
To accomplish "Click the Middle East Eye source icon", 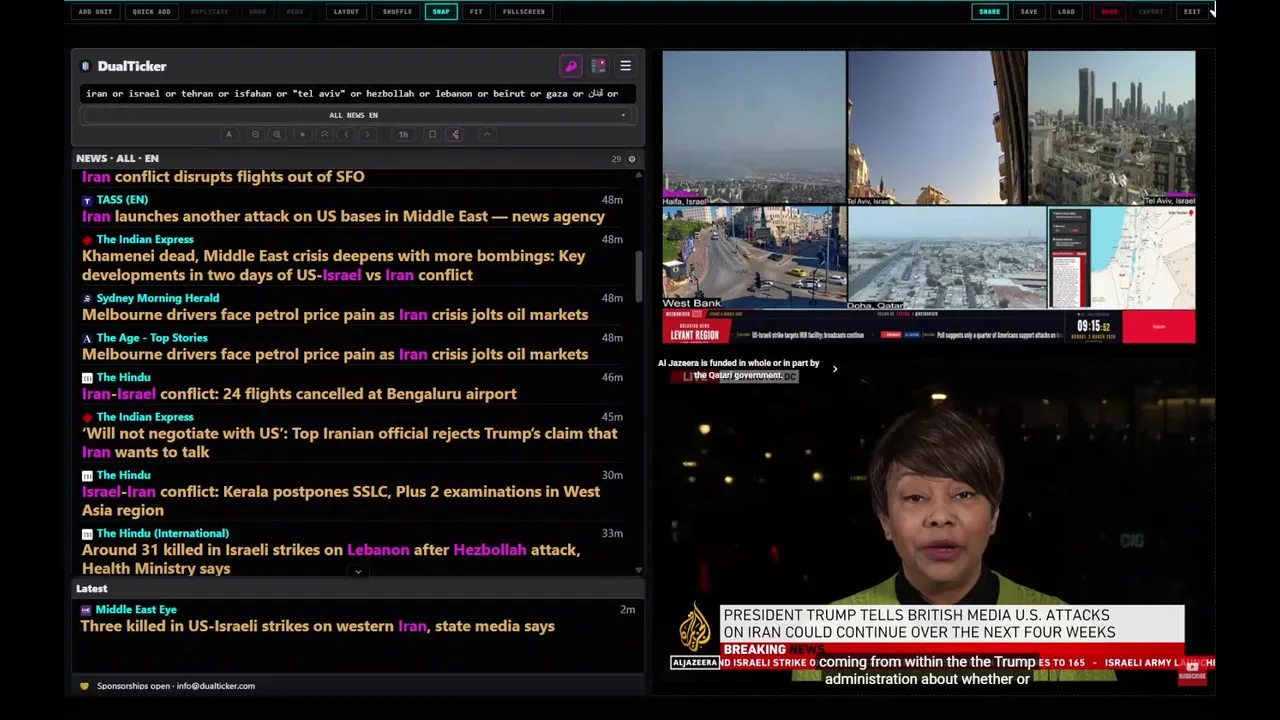I will point(86,610).
